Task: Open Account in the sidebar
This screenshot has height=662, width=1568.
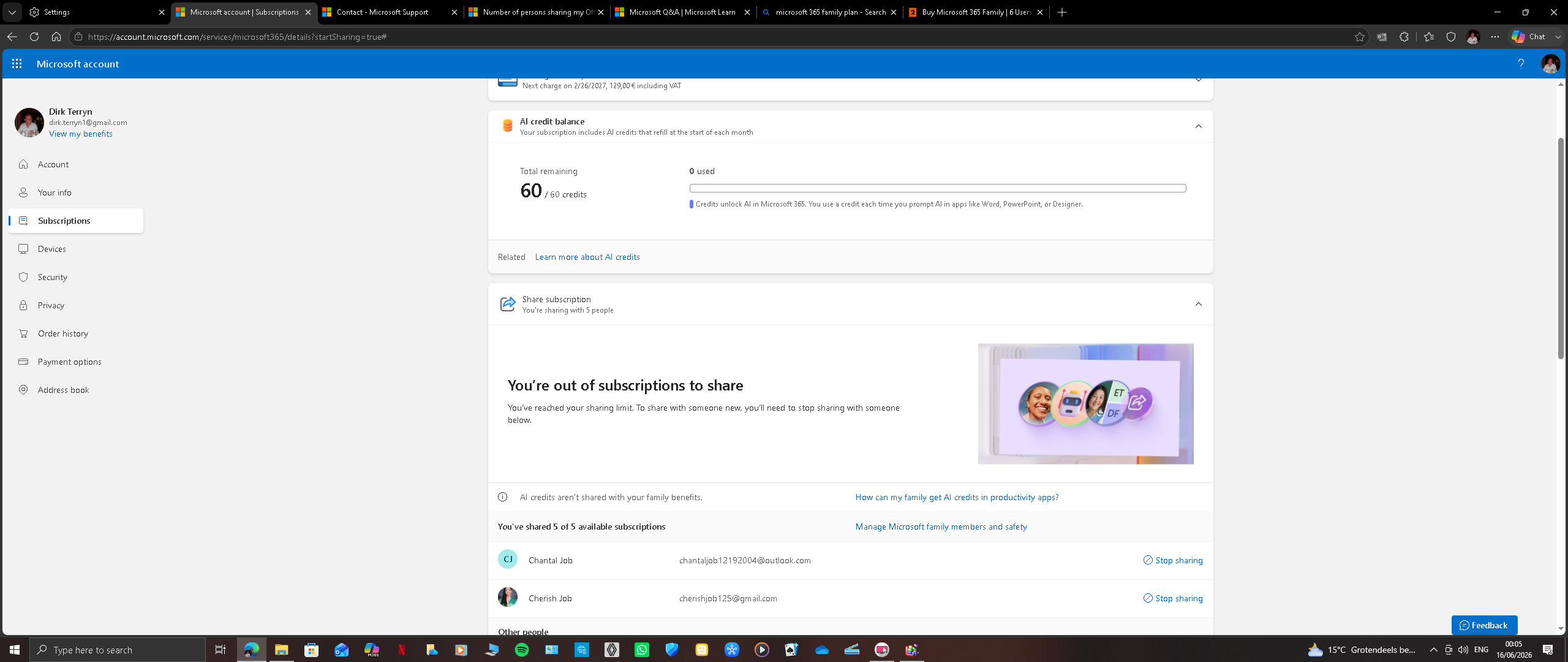Action: 76,164
